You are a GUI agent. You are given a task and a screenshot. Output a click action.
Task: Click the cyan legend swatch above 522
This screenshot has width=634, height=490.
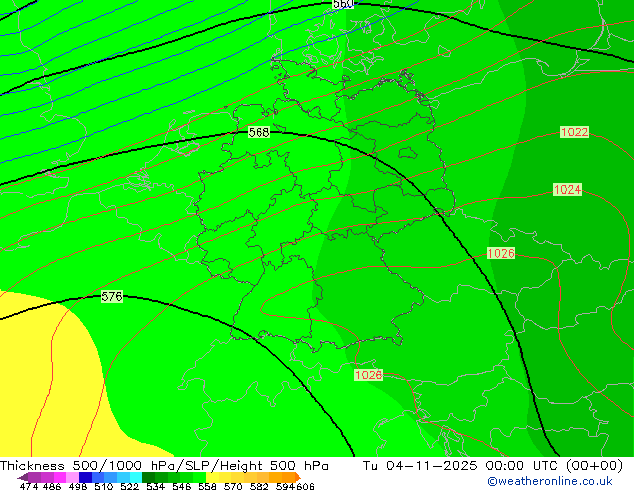135,477
